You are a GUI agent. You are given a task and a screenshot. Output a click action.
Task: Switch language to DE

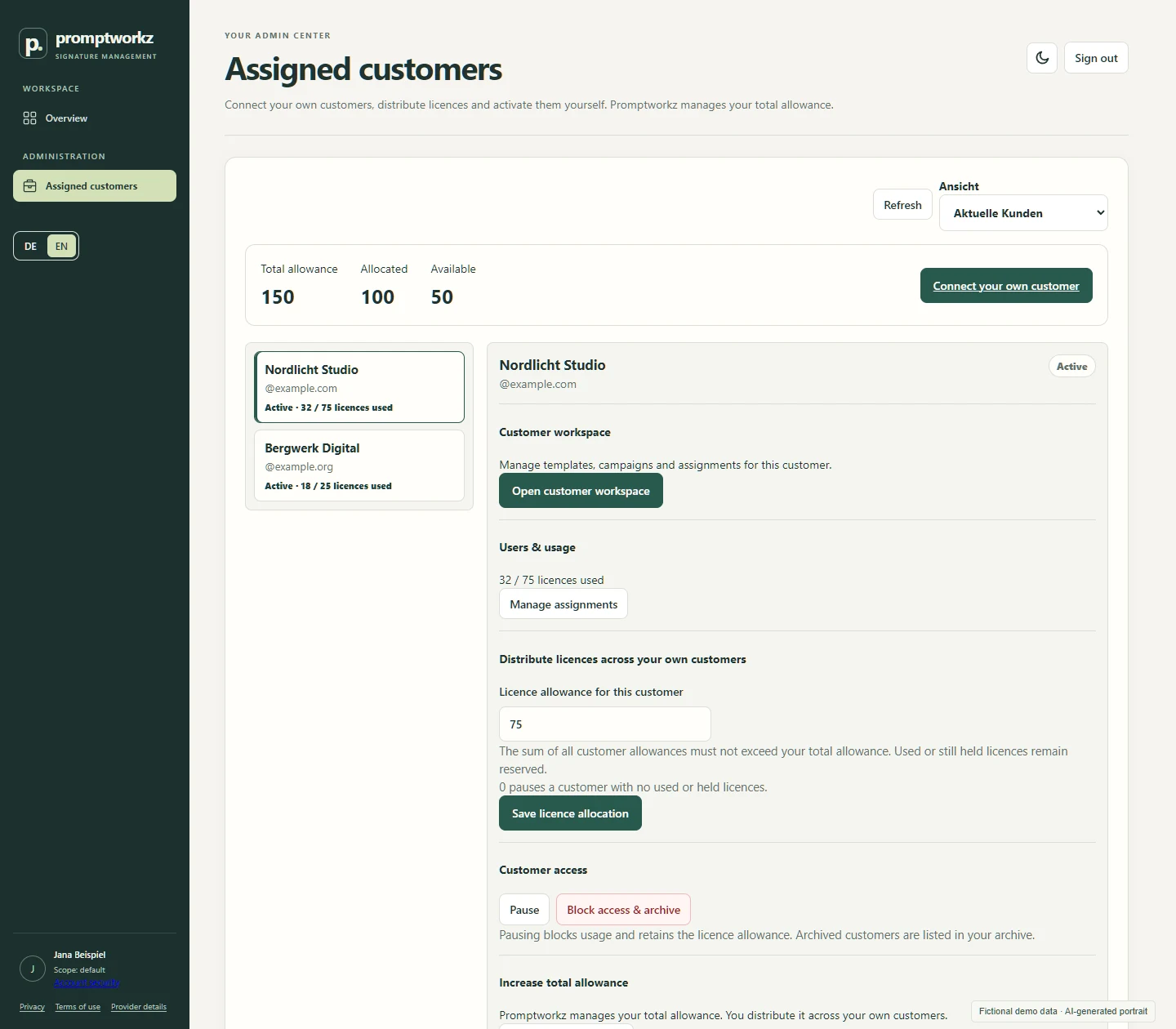click(x=30, y=247)
